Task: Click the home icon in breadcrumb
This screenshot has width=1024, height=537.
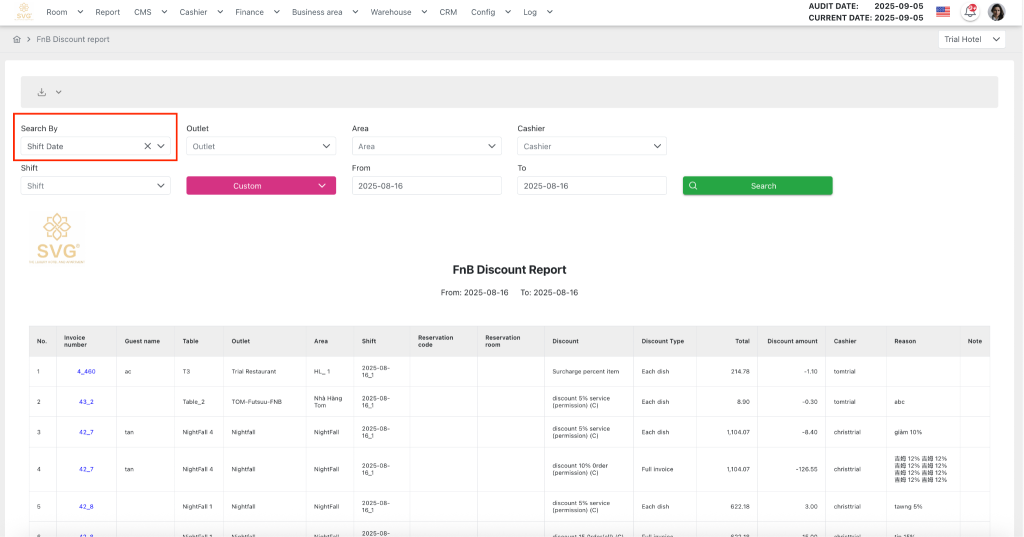Action: click(x=17, y=39)
